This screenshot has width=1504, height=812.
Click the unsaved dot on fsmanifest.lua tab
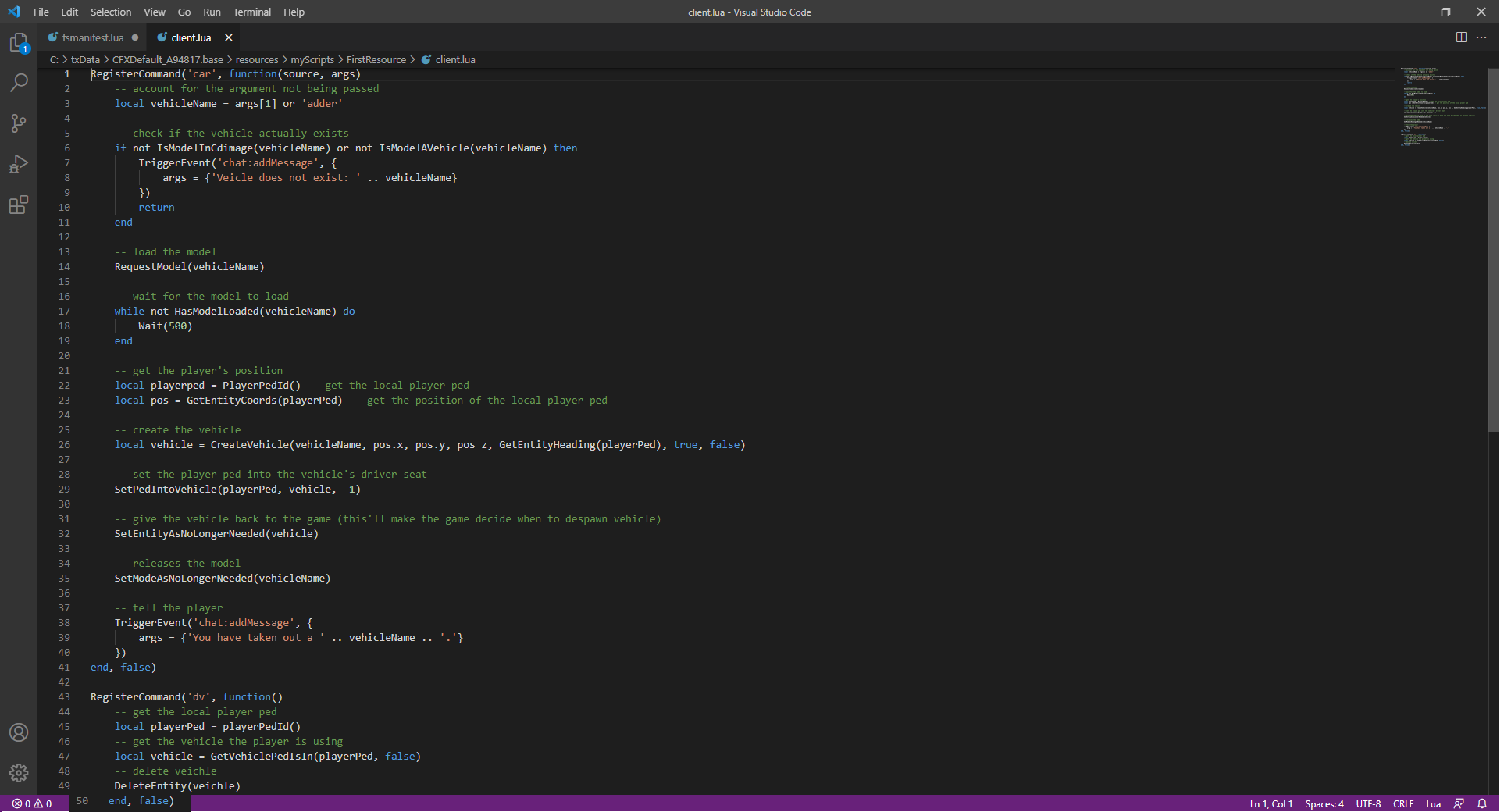click(x=135, y=37)
